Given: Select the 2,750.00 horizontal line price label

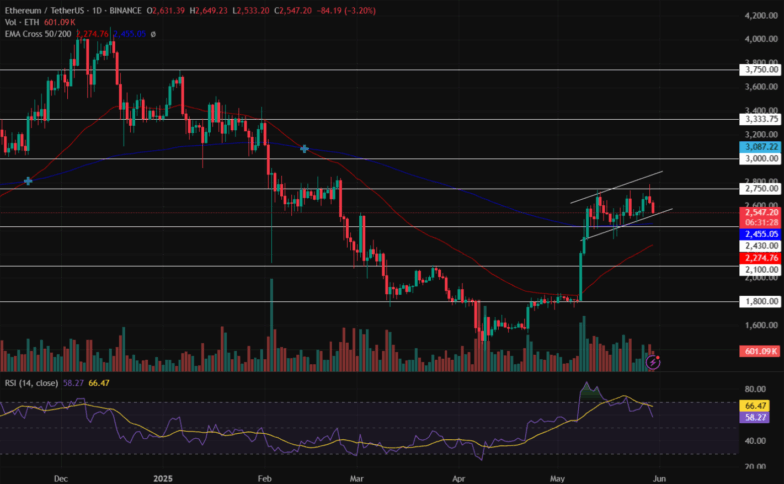Looking at the screenshot, I should coord(760,188).
